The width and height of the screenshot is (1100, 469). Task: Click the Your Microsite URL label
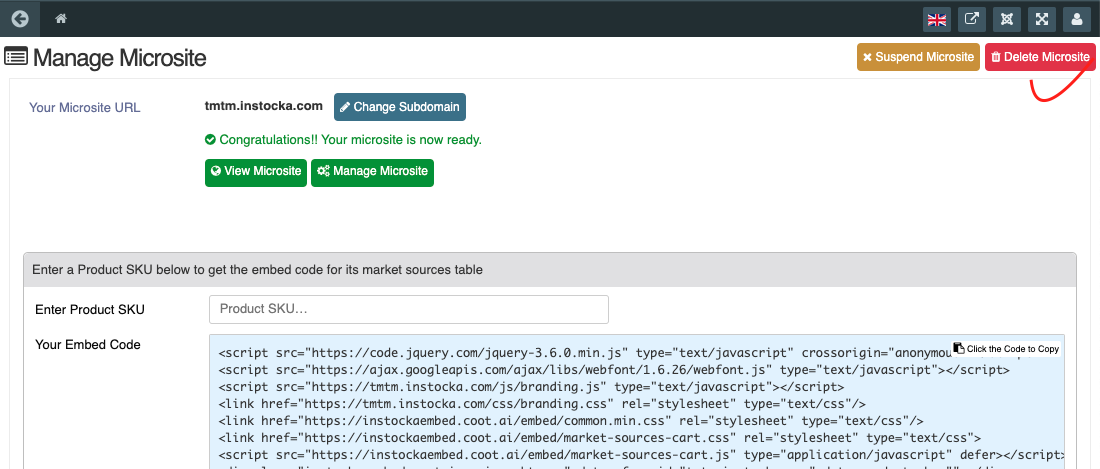pos(85,108)
